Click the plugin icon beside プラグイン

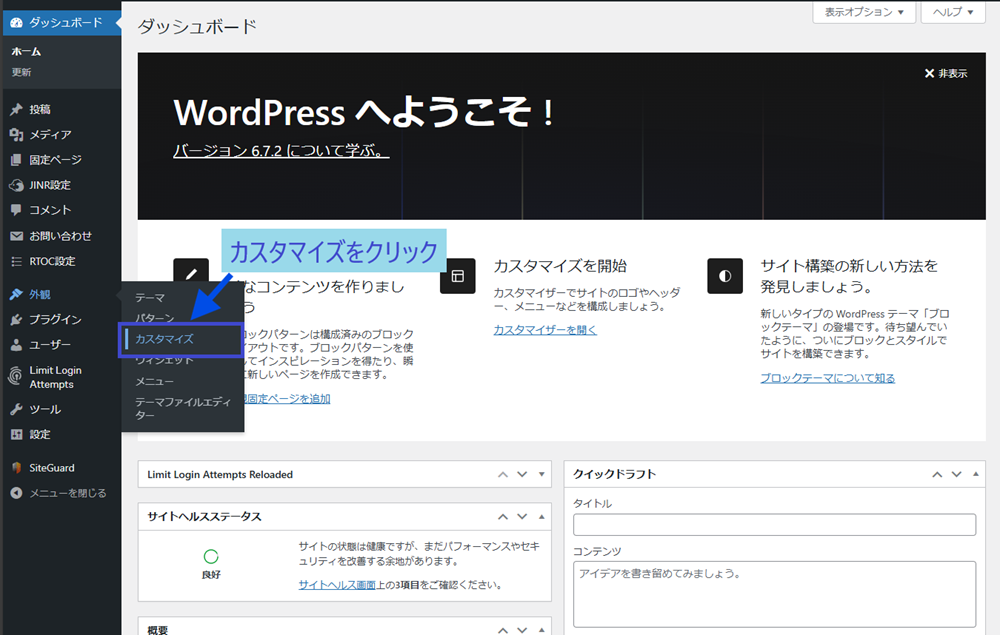pyautogui.click(x=16, y=320)
